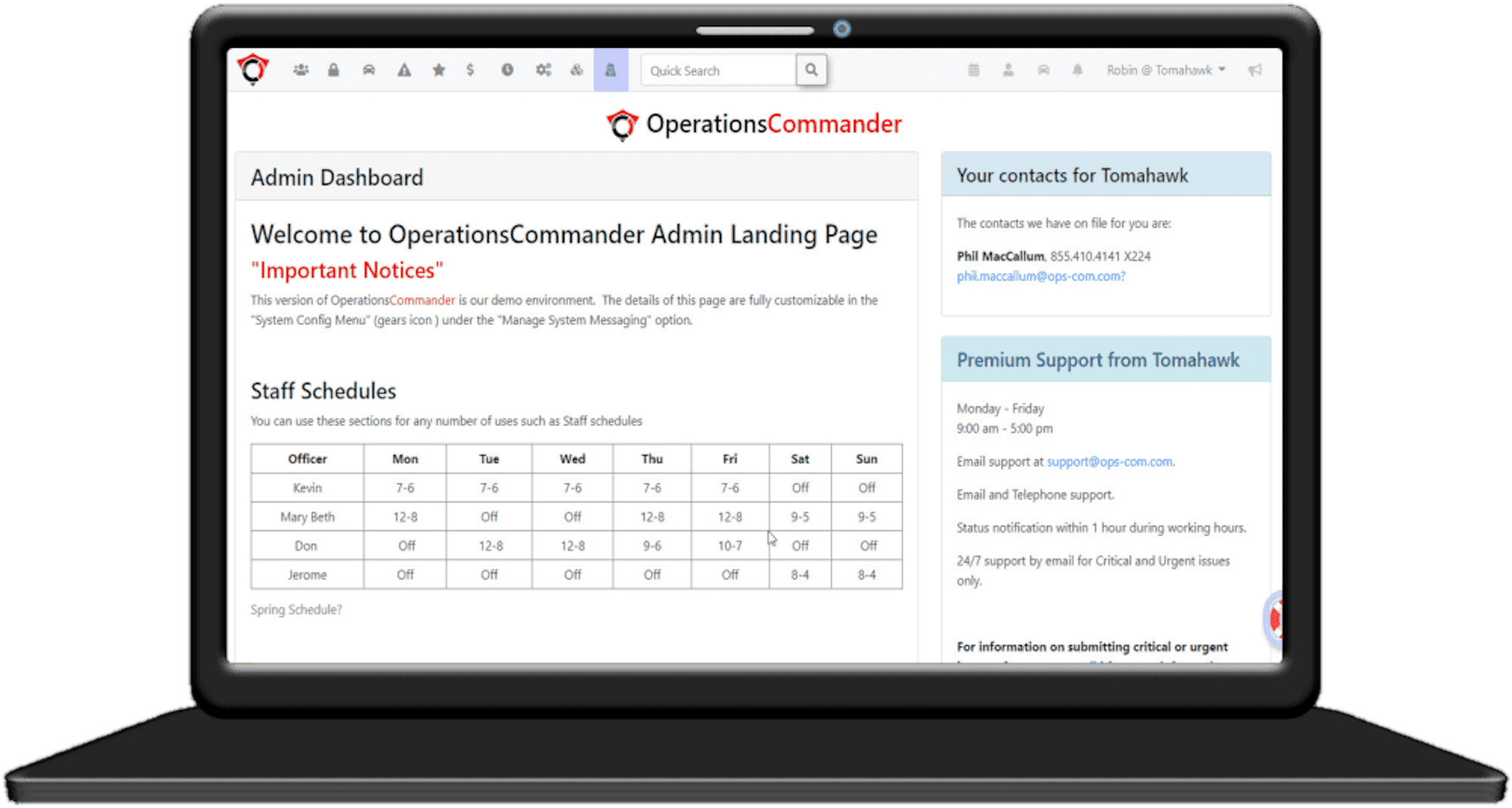Click the megaphone announcements icon

(1255, 70)
